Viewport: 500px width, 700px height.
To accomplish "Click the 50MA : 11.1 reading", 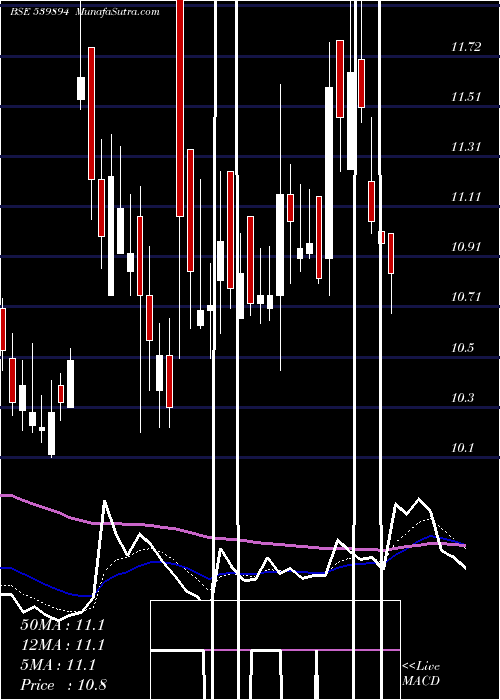I will click(62, 625).
